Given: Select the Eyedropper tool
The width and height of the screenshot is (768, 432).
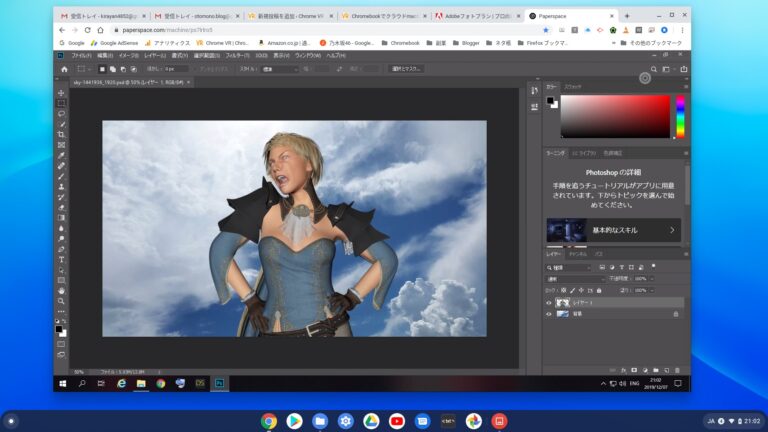Looking at the screenshot, I should 61,155.
